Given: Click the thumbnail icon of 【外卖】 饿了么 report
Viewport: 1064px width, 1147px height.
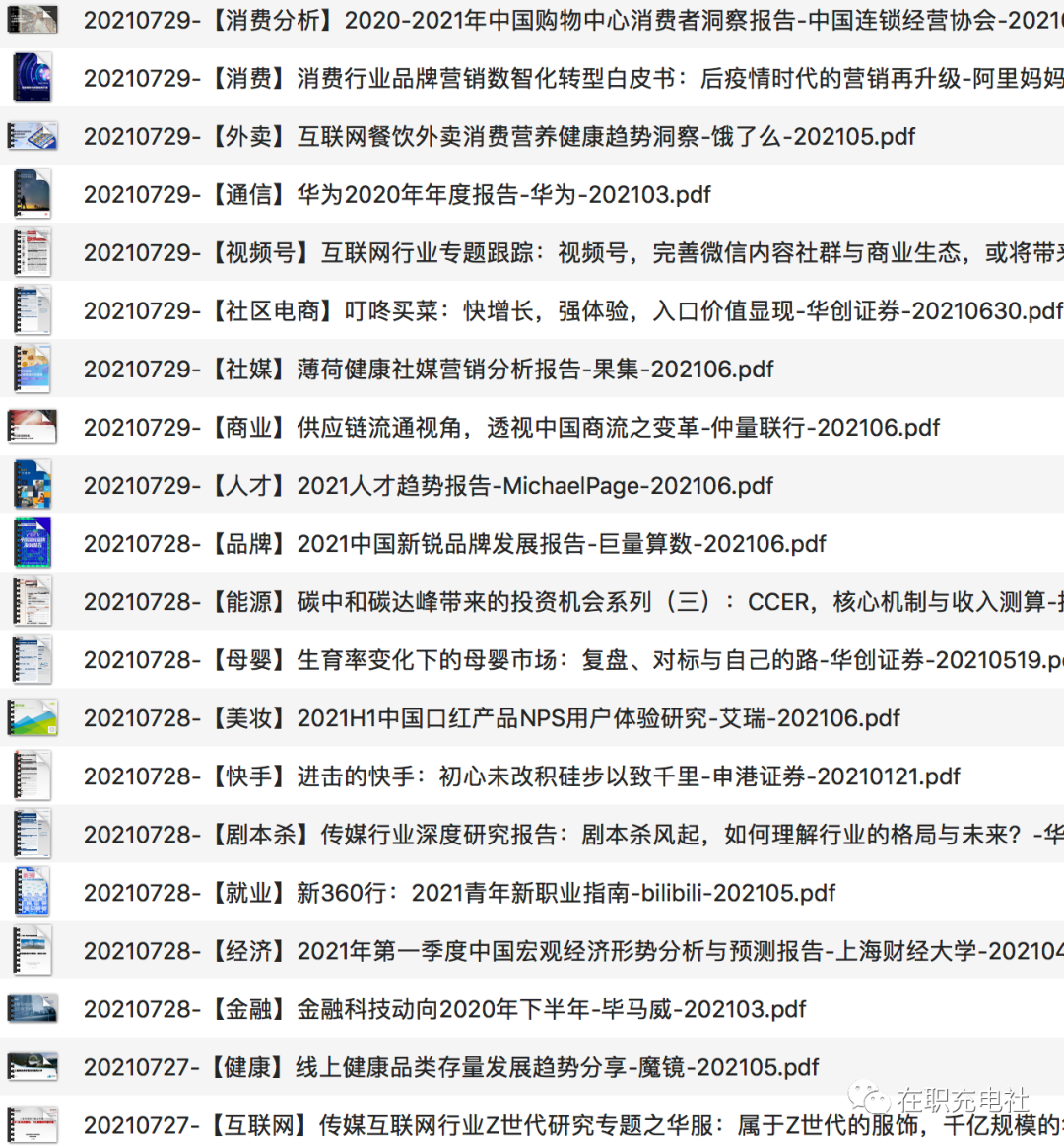Looking at the screenshot, I should coord(33,136).
